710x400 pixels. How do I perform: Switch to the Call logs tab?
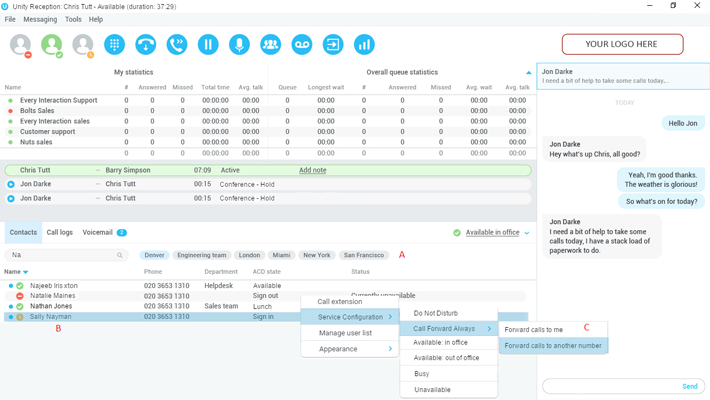pyautogui.click(x=60, y=232)
